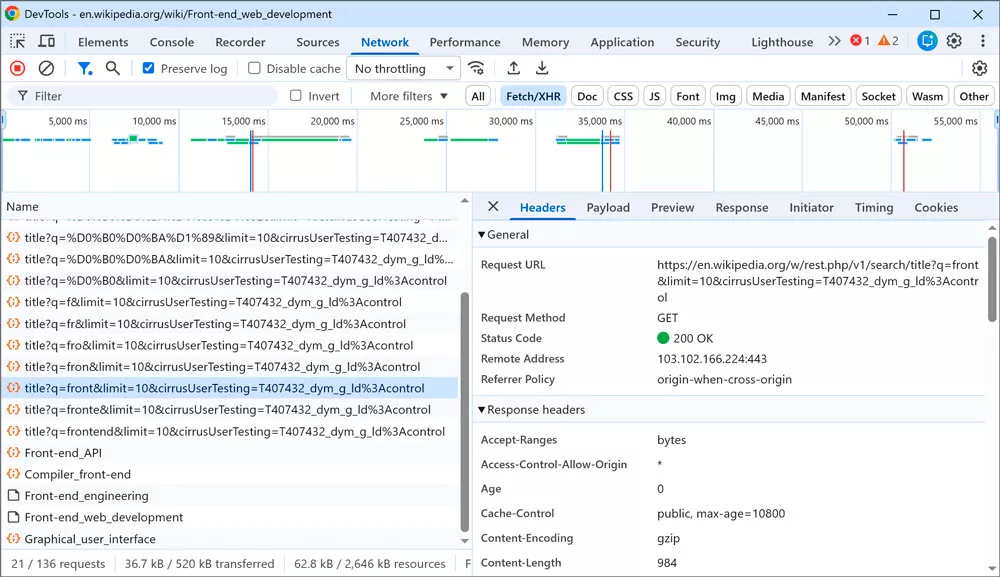
Task: Toggle the Font type filter
Action: tap(688, 96)
